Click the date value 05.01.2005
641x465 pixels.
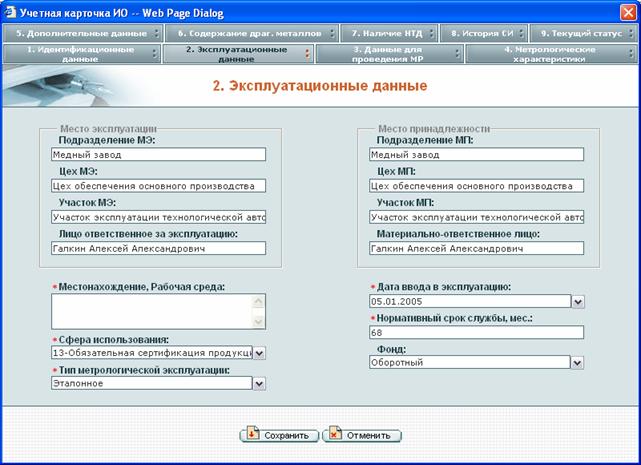point(396,302)
